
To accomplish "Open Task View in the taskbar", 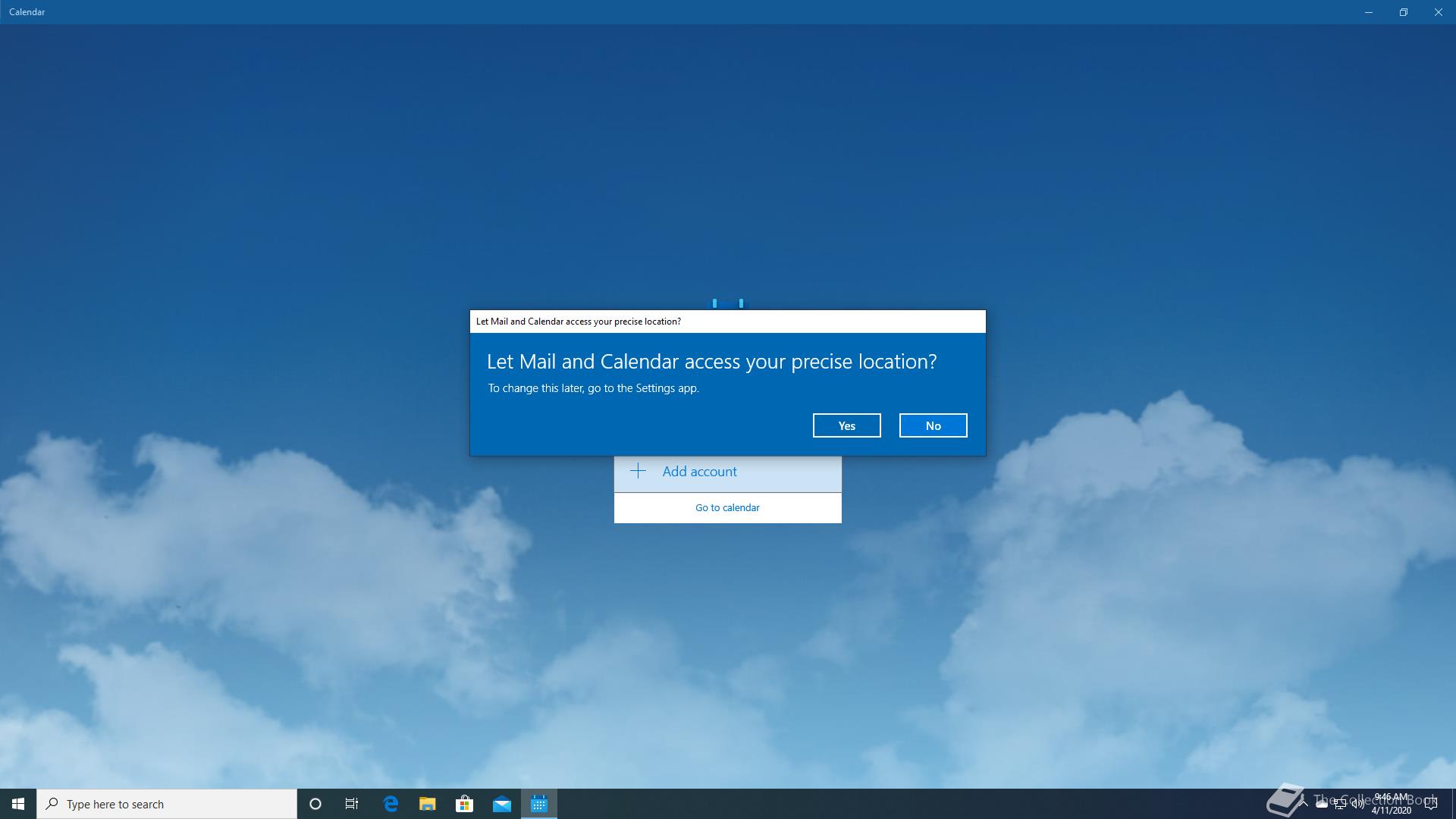I will [352, 804].
